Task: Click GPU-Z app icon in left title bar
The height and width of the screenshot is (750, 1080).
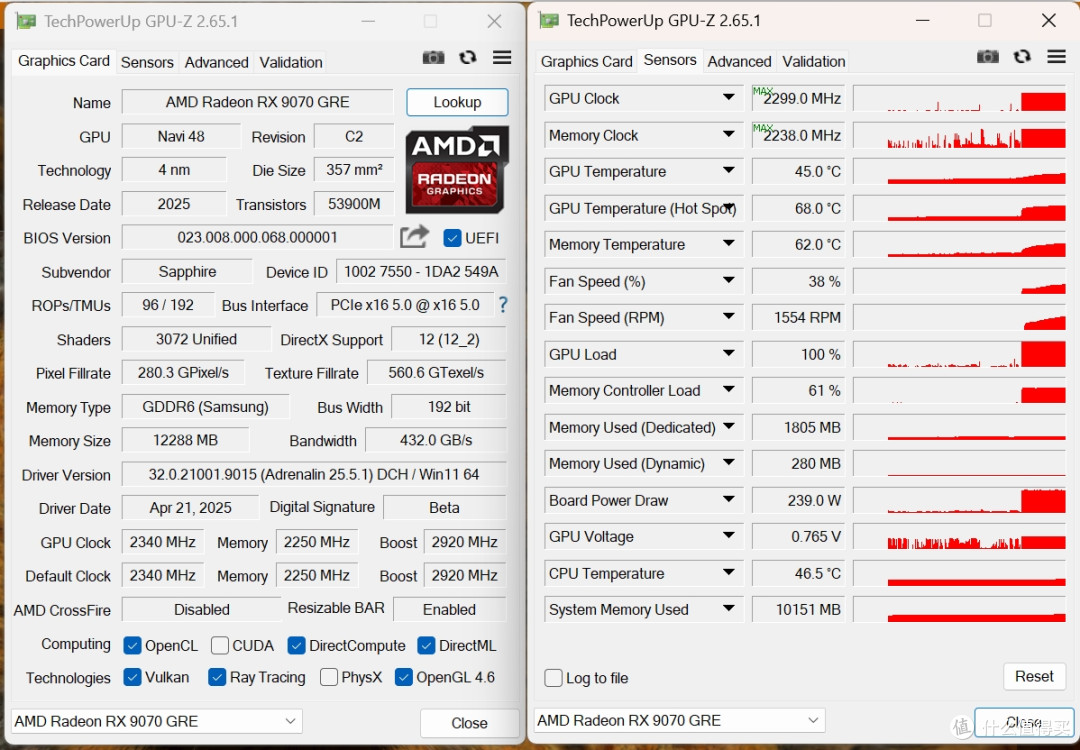Action: [26, 21]
